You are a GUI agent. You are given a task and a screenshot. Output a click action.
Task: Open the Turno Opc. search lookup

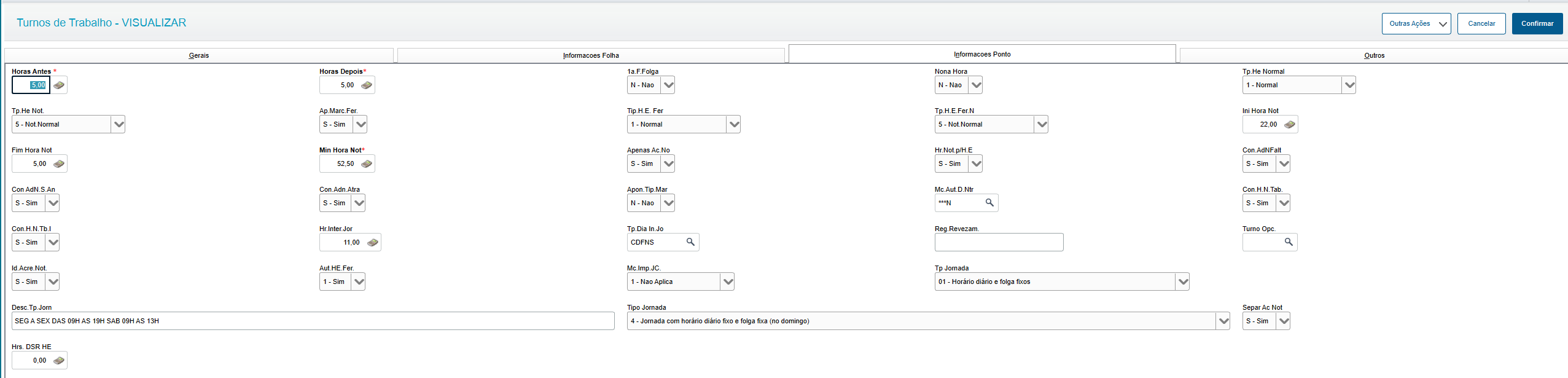coord(1289,242)
